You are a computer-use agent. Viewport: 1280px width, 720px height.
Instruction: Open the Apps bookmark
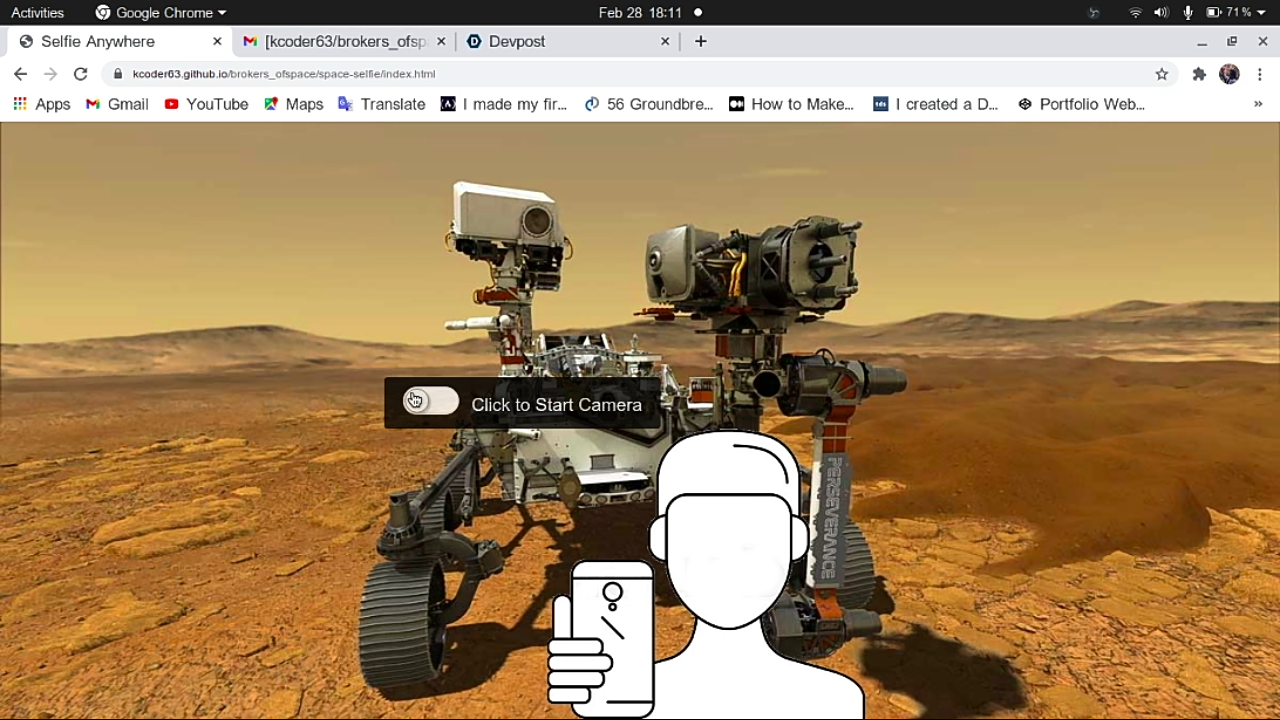[x=41, y=104]
